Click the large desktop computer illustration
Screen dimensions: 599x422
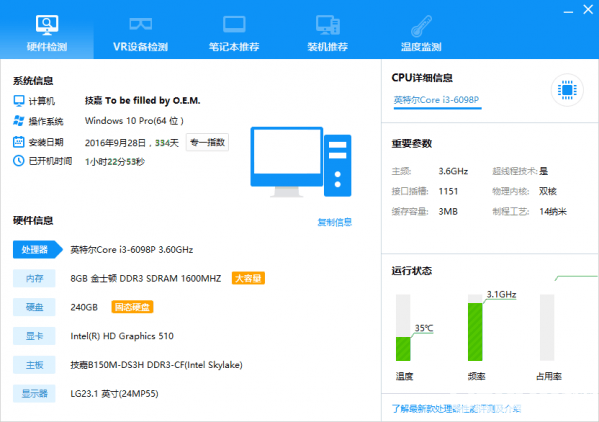pos(301,162)
